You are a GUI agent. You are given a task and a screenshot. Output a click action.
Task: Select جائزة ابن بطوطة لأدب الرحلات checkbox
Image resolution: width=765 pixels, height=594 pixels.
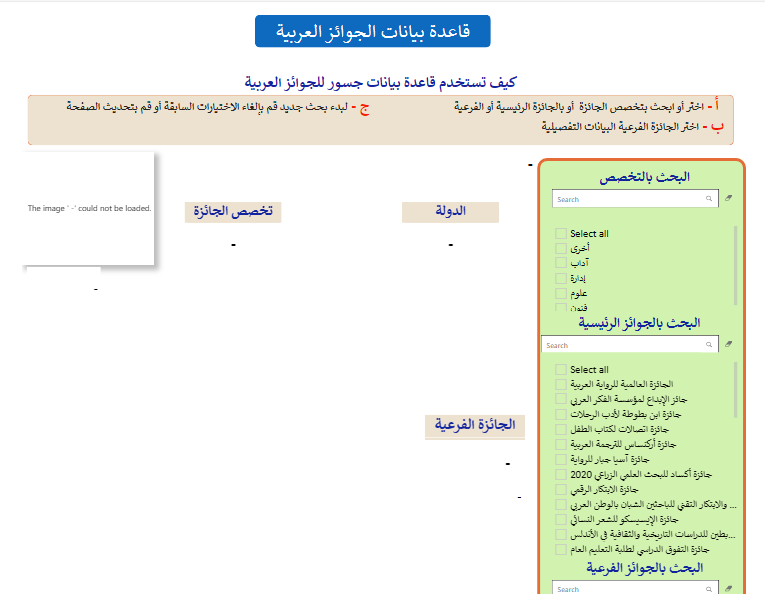click(561, 414)
